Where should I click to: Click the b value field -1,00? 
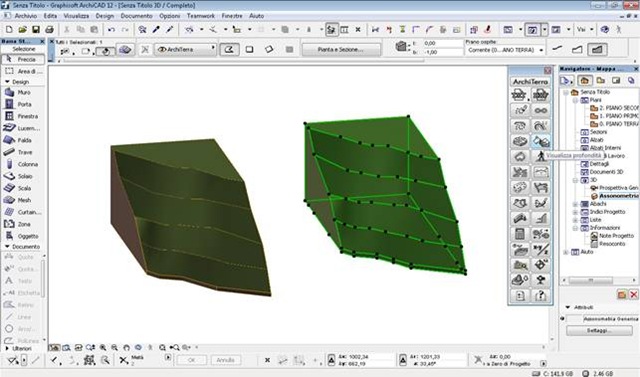click(x=442, y=52)
